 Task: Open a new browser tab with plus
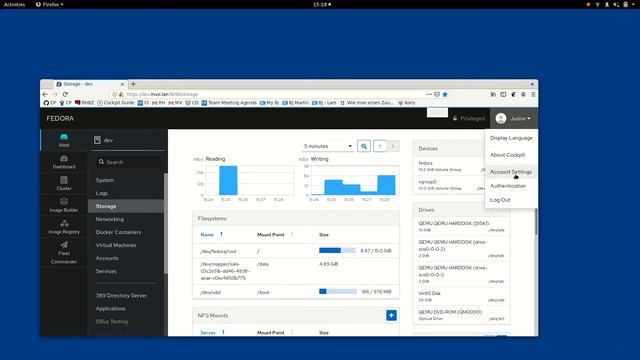click(x=133, y=84)
